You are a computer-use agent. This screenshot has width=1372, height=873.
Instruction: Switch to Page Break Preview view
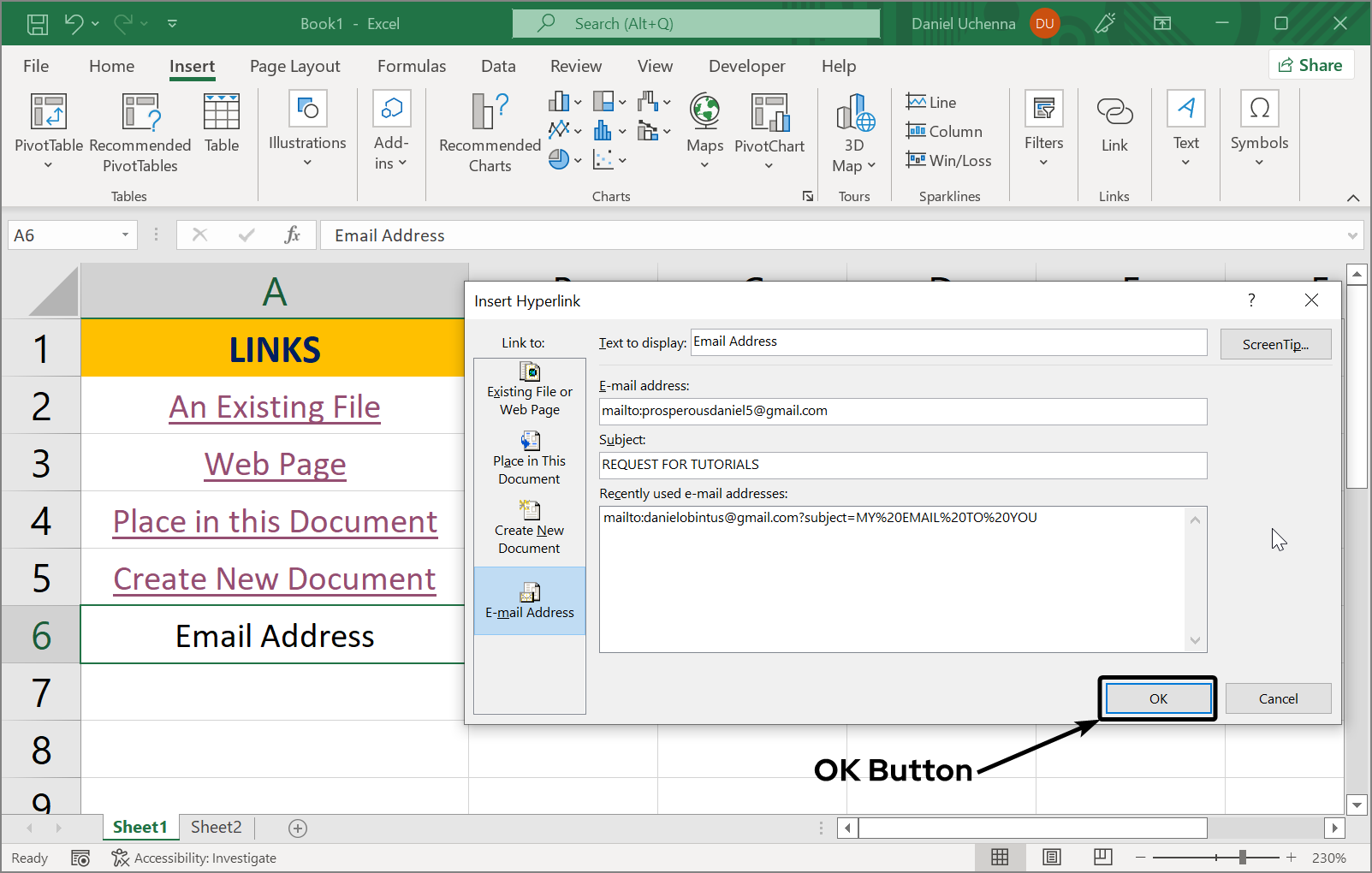tap(1102, 857)
